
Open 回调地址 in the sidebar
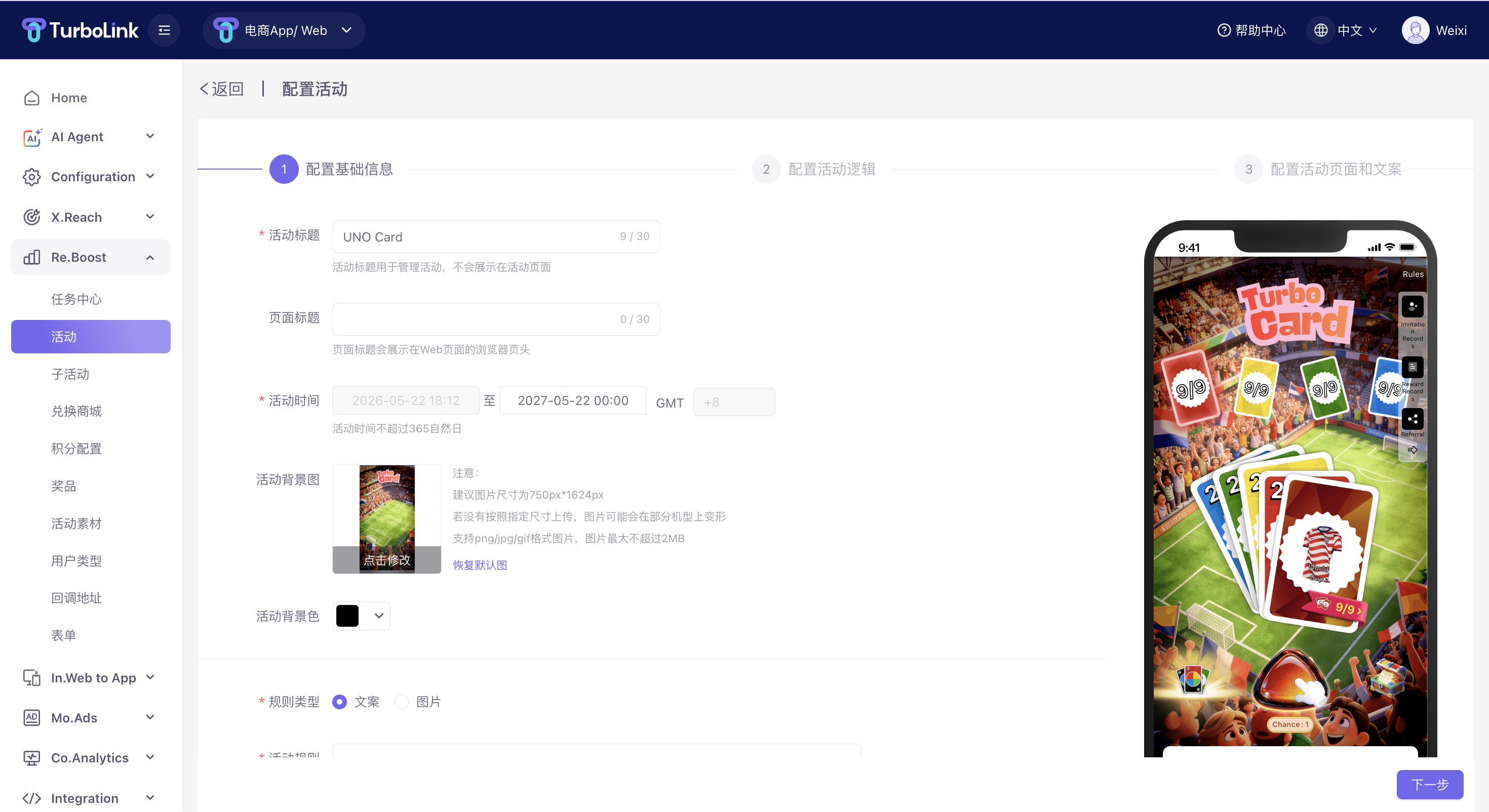[x=76, y=597]
